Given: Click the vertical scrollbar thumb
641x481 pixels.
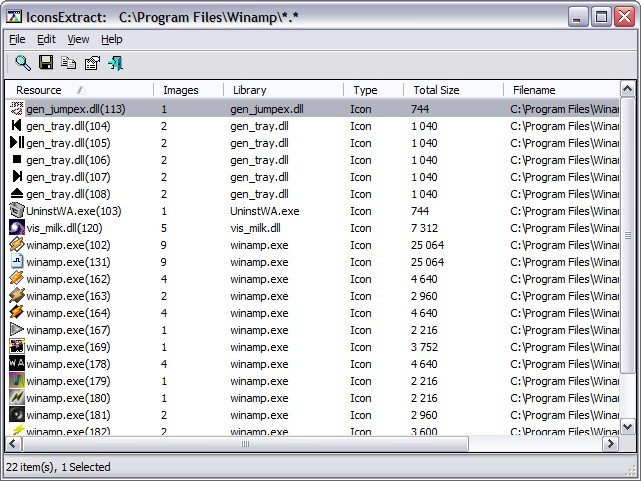Looking at the screenshot, I should pyautogui.click(x=628, y=235).
